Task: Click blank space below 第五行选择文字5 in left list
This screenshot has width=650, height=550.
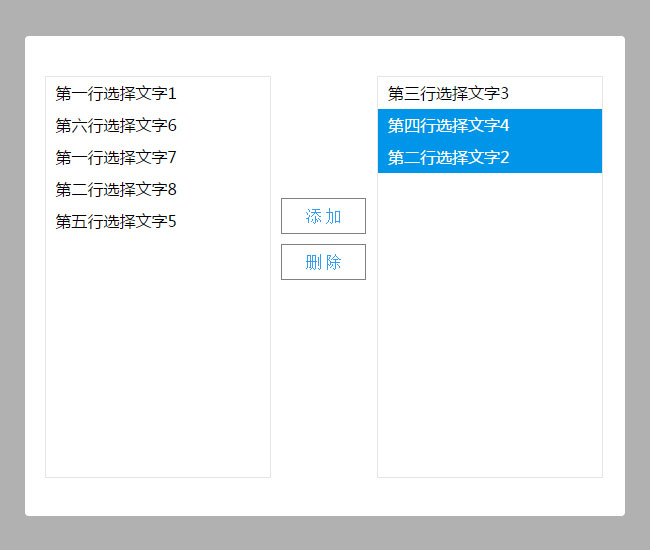Action: tap(158, 350)
